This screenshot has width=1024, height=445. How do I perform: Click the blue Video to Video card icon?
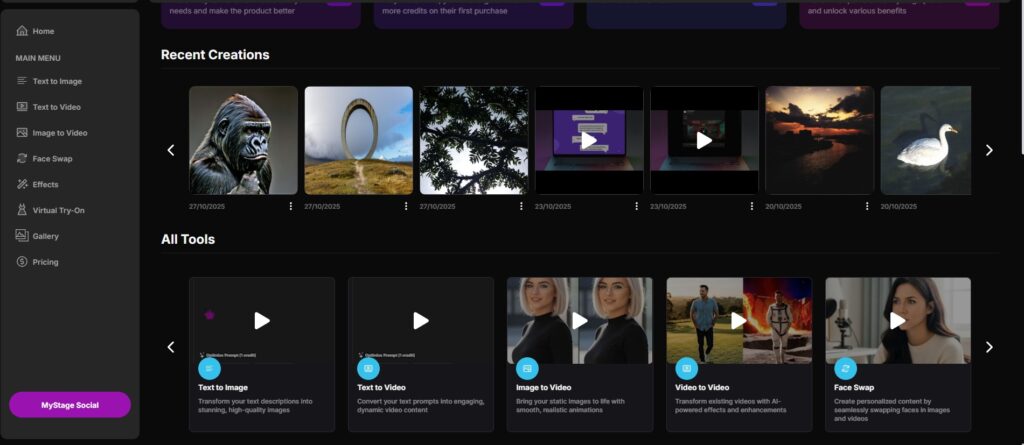(x=686, y=368)
